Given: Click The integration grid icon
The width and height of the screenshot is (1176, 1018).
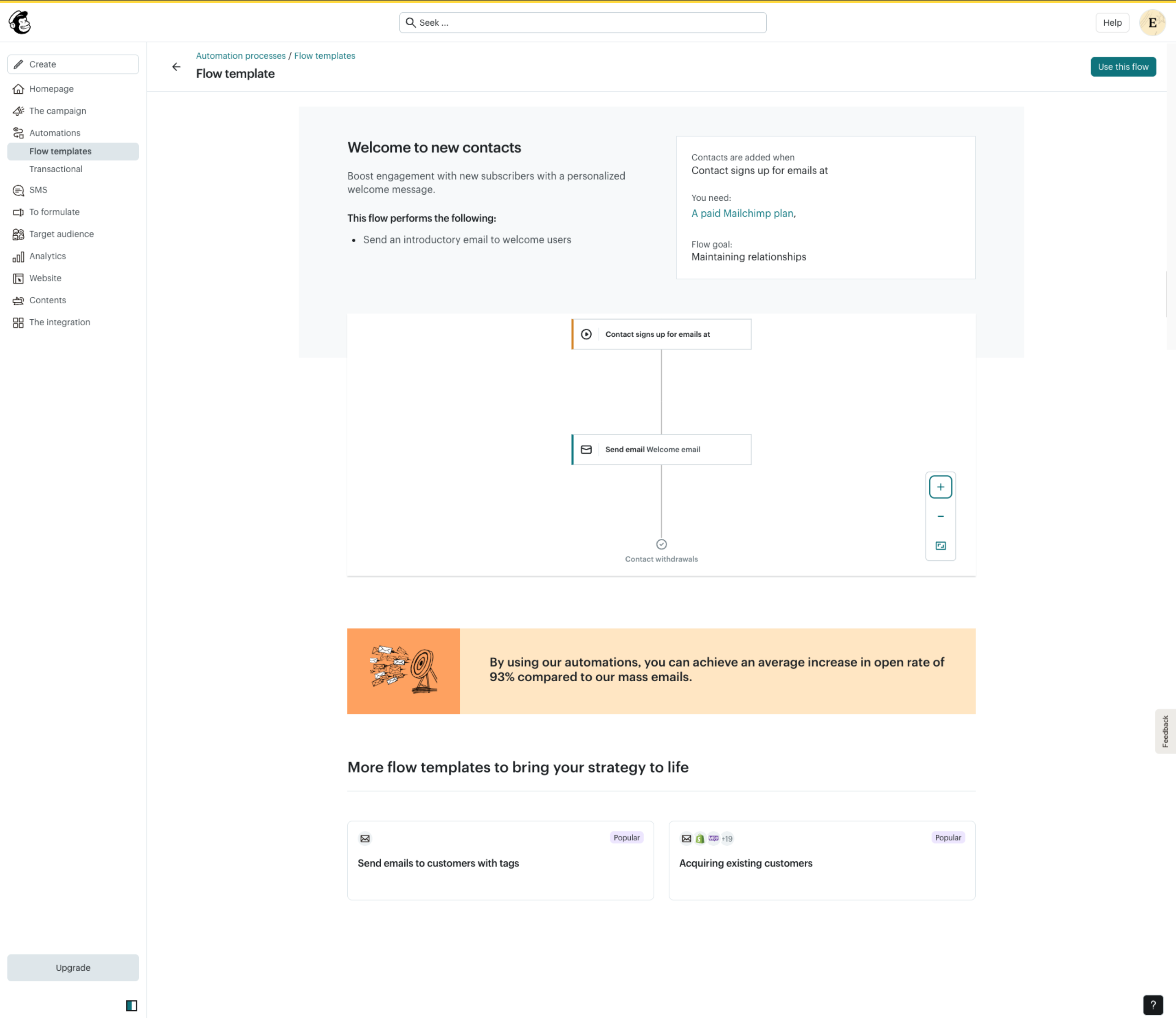Looking at the screenshot, I should pos(18,322).
